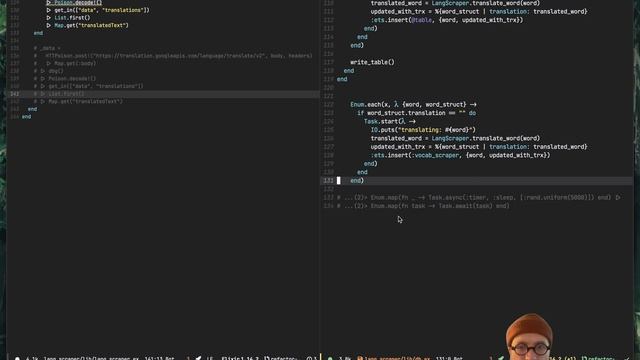The height and width of the screenshot is (360, 640).
Task: Click the commented Map.get("translatedText") line
Action: pyautogui.click(x=78, y=101)
